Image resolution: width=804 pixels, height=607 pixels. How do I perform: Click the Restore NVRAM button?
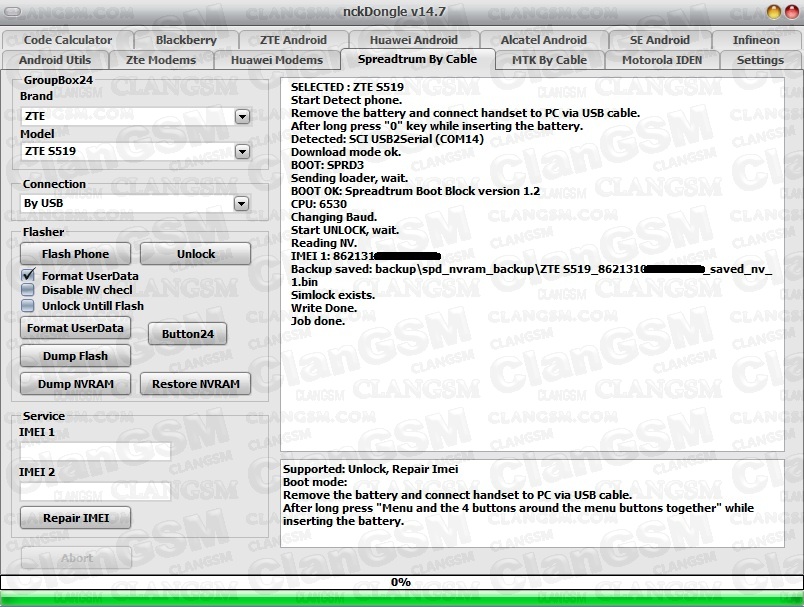tap(195, 384)
